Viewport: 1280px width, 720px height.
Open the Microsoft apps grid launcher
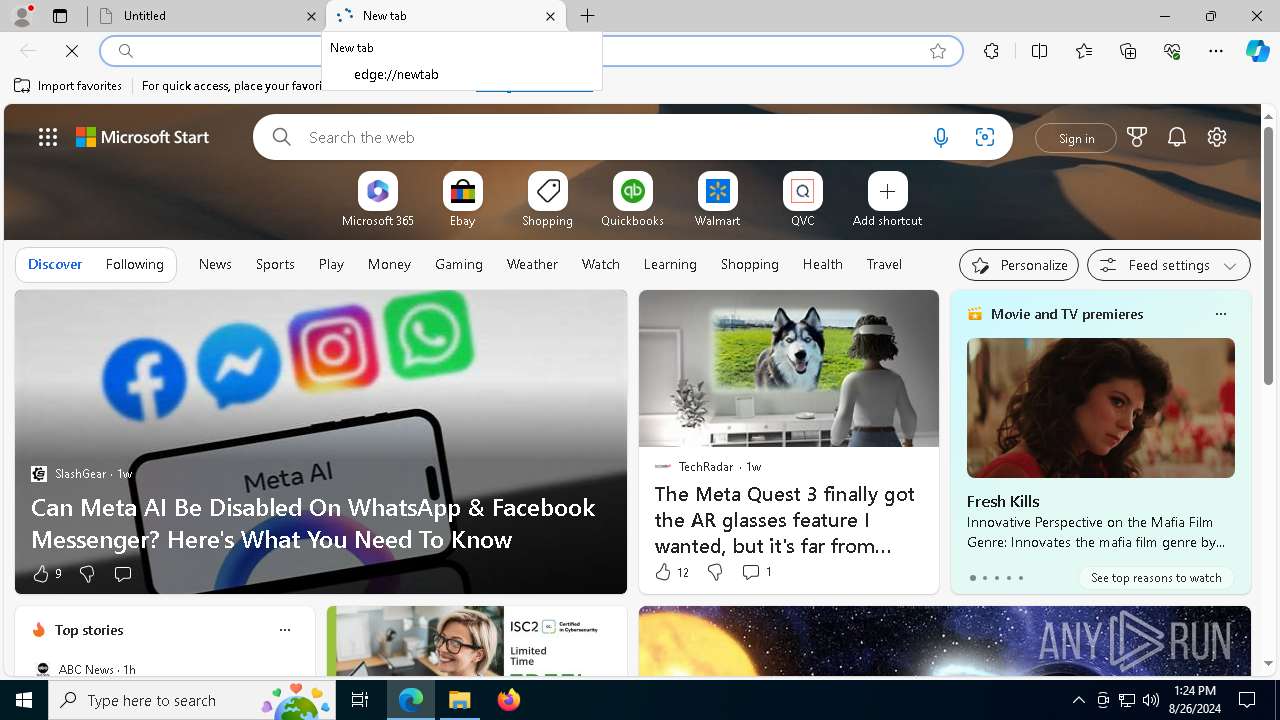[48, 138]
